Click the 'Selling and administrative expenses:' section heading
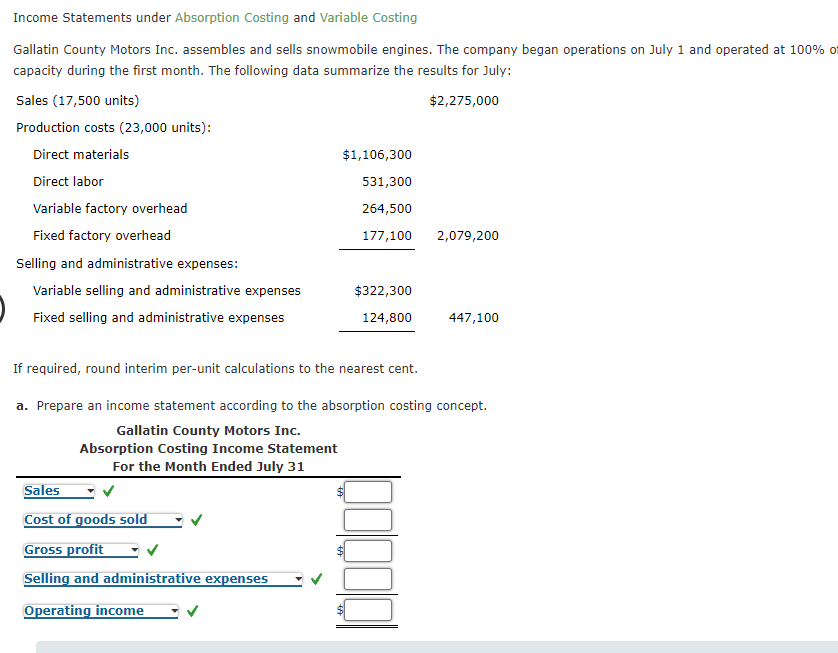Image resolution: width=838 pixels, height=653 pixels. click(127, 263)
